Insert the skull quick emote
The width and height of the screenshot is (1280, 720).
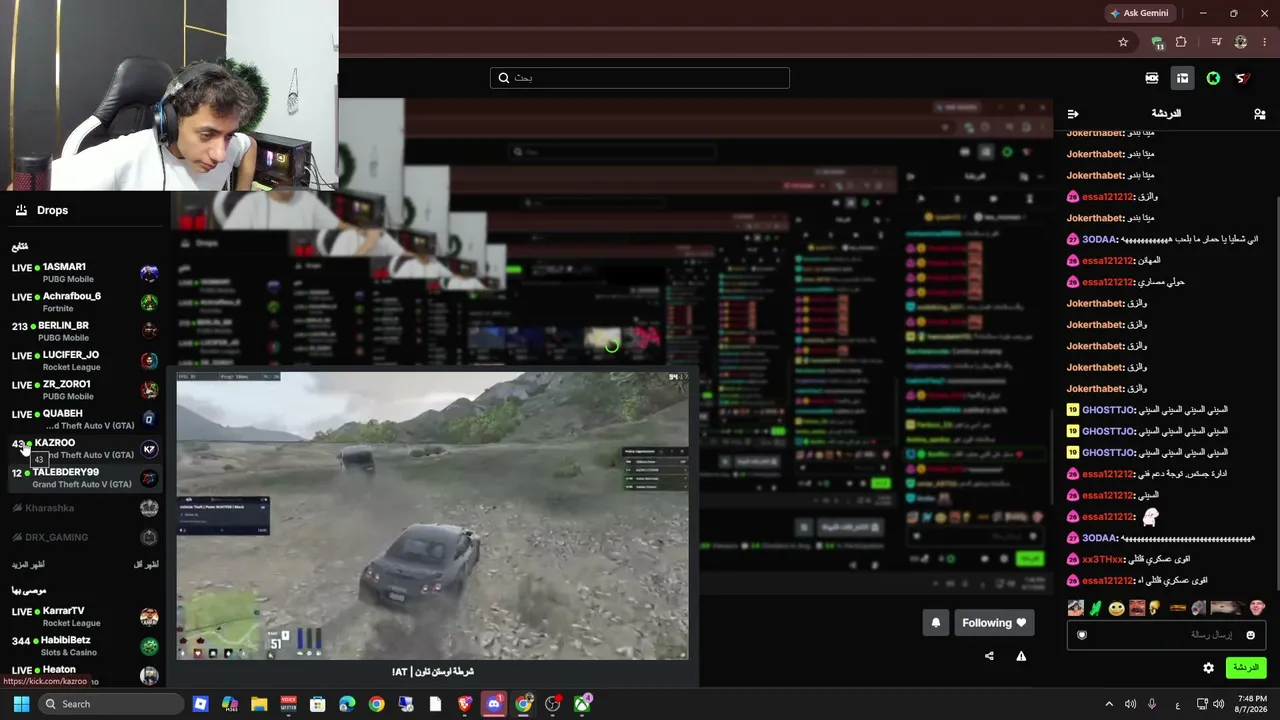click(x=1154, y=606)
